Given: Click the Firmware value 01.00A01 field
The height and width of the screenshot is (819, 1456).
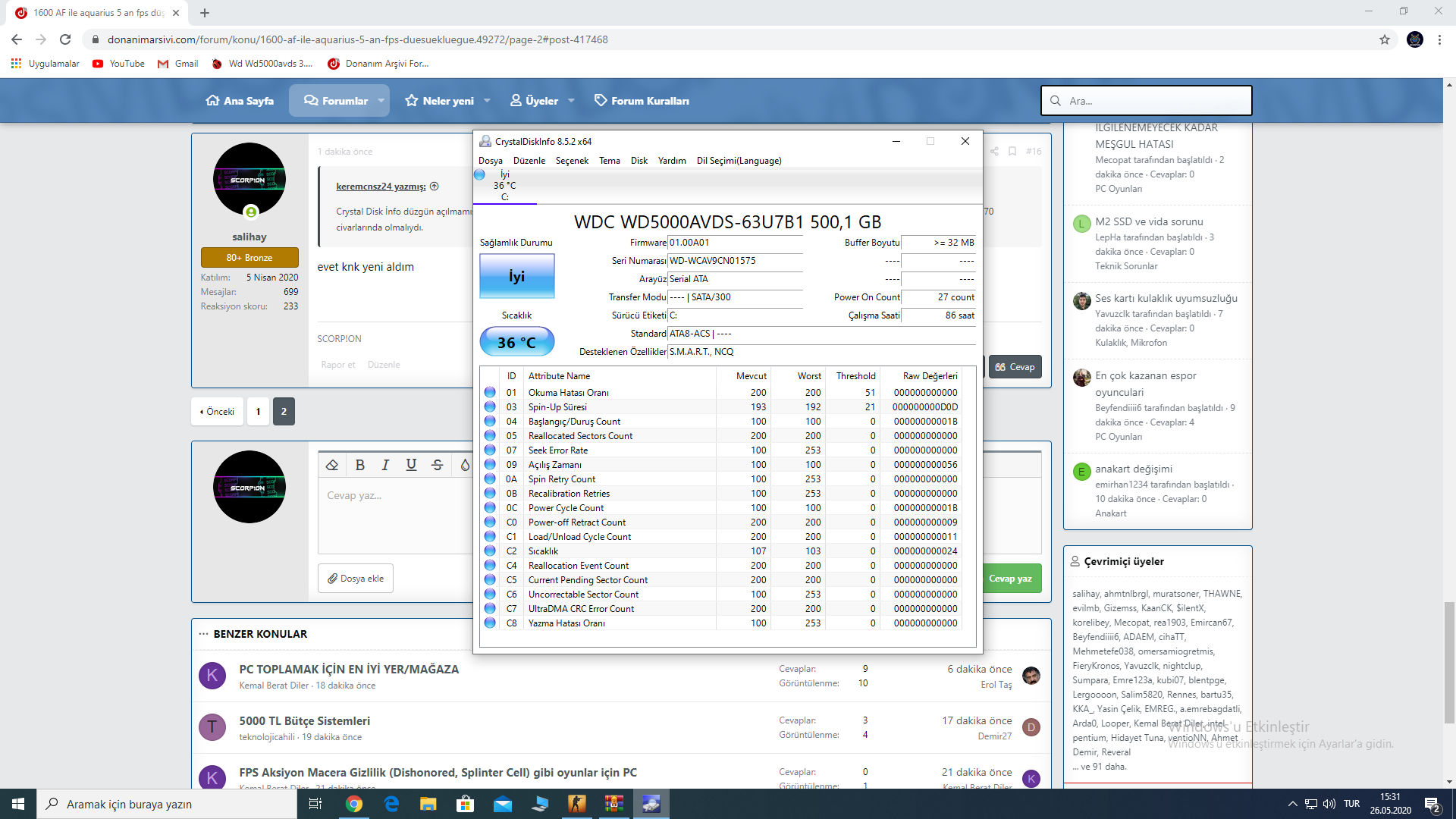Looking at the screenshot, I should tap(735, 243).
